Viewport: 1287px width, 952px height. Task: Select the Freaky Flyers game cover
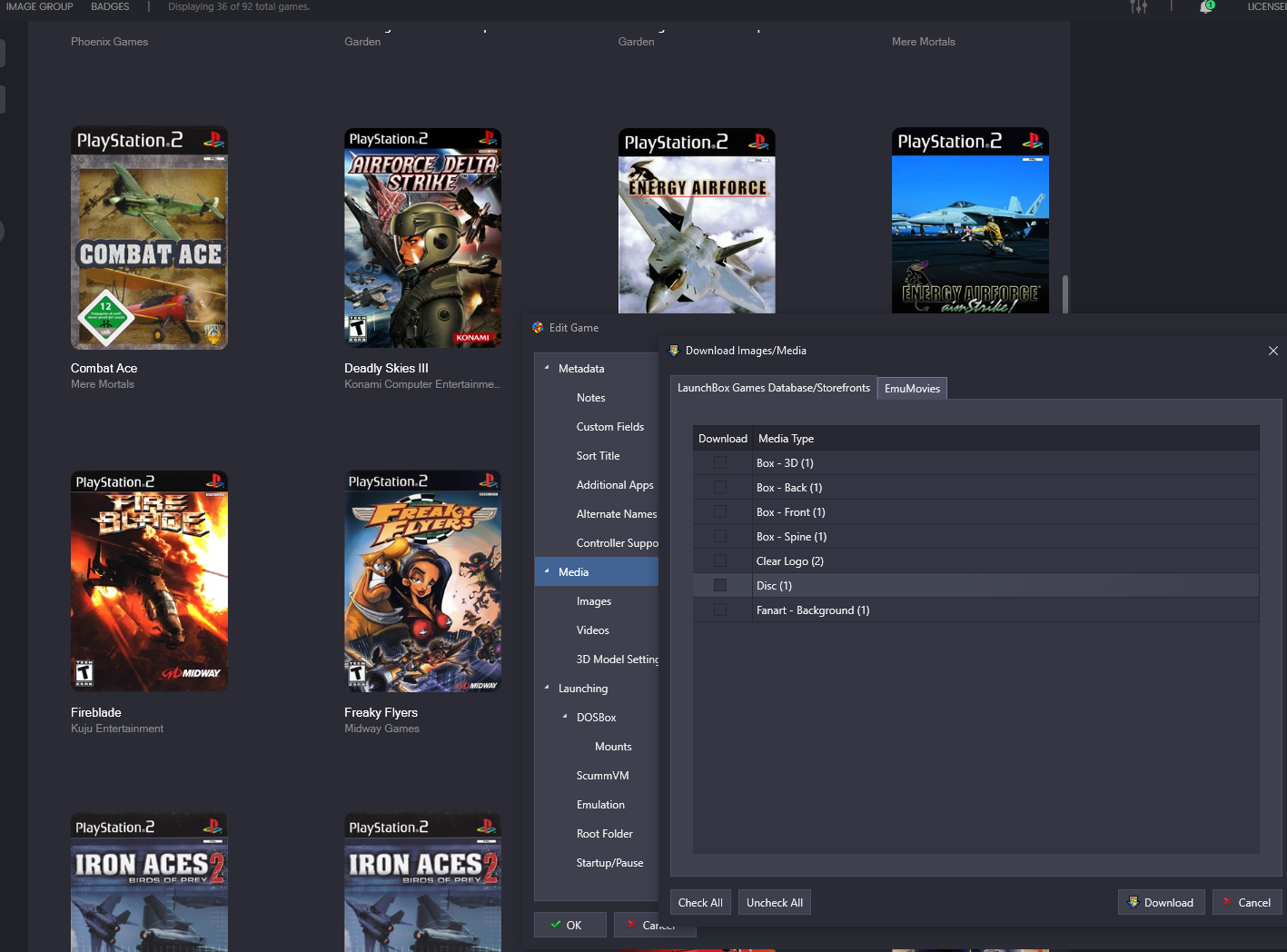[422, 581]
